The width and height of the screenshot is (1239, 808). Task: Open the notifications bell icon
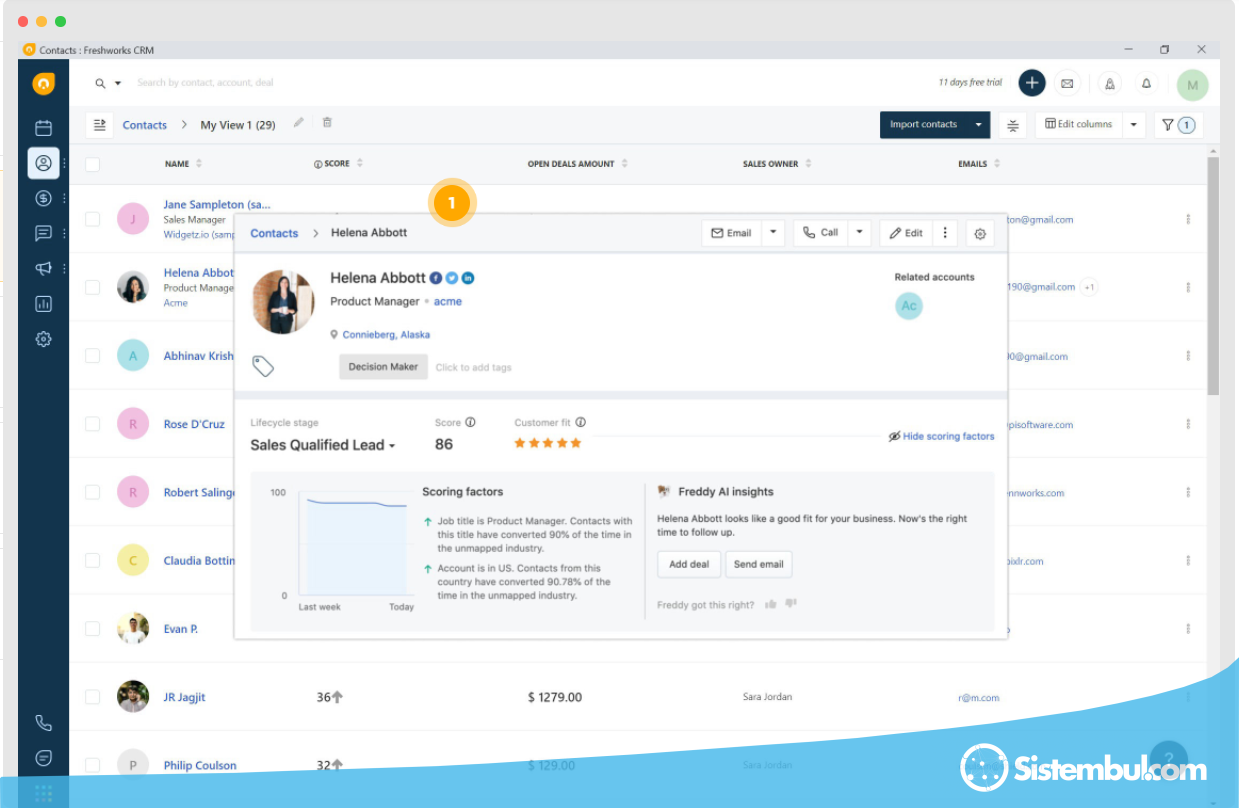(1146, 83)
